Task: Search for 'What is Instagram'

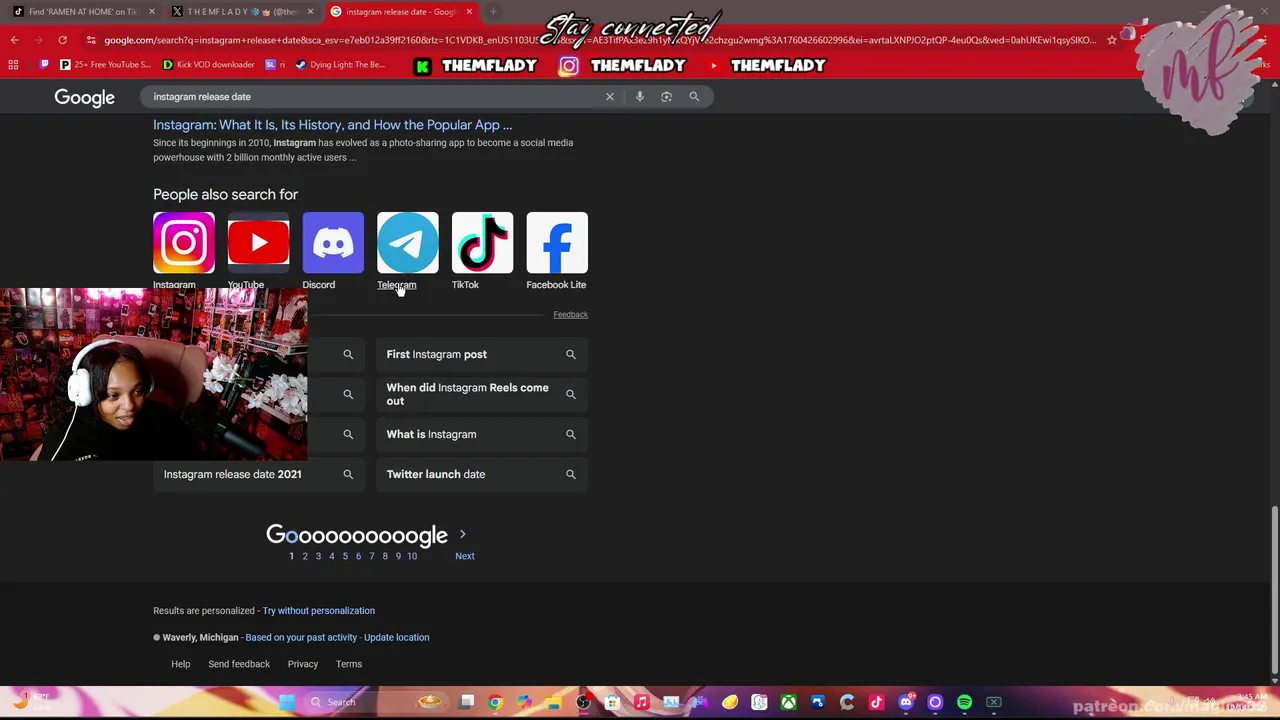Action: pyautogui.click(x=481, y=434)
